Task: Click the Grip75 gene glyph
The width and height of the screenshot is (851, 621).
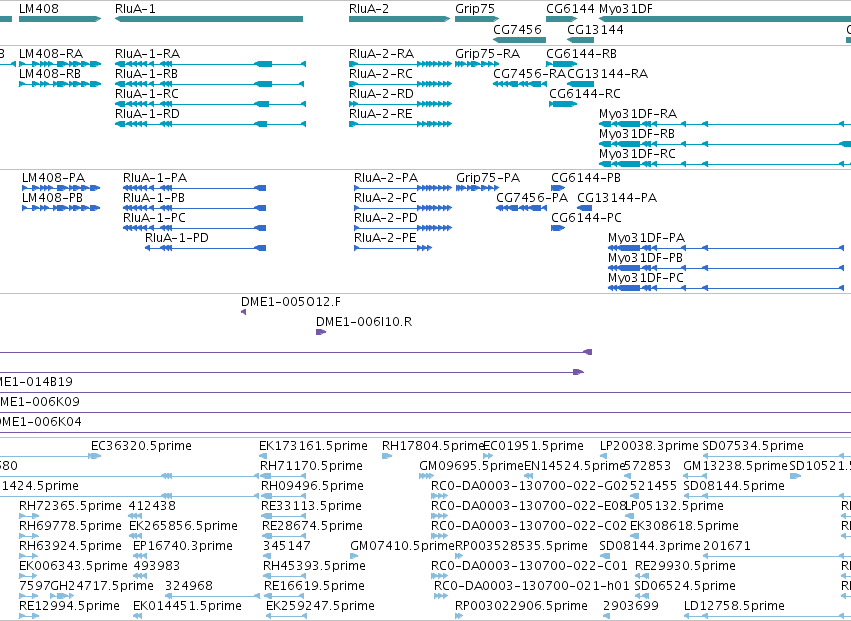Action: tap(477, 19)
